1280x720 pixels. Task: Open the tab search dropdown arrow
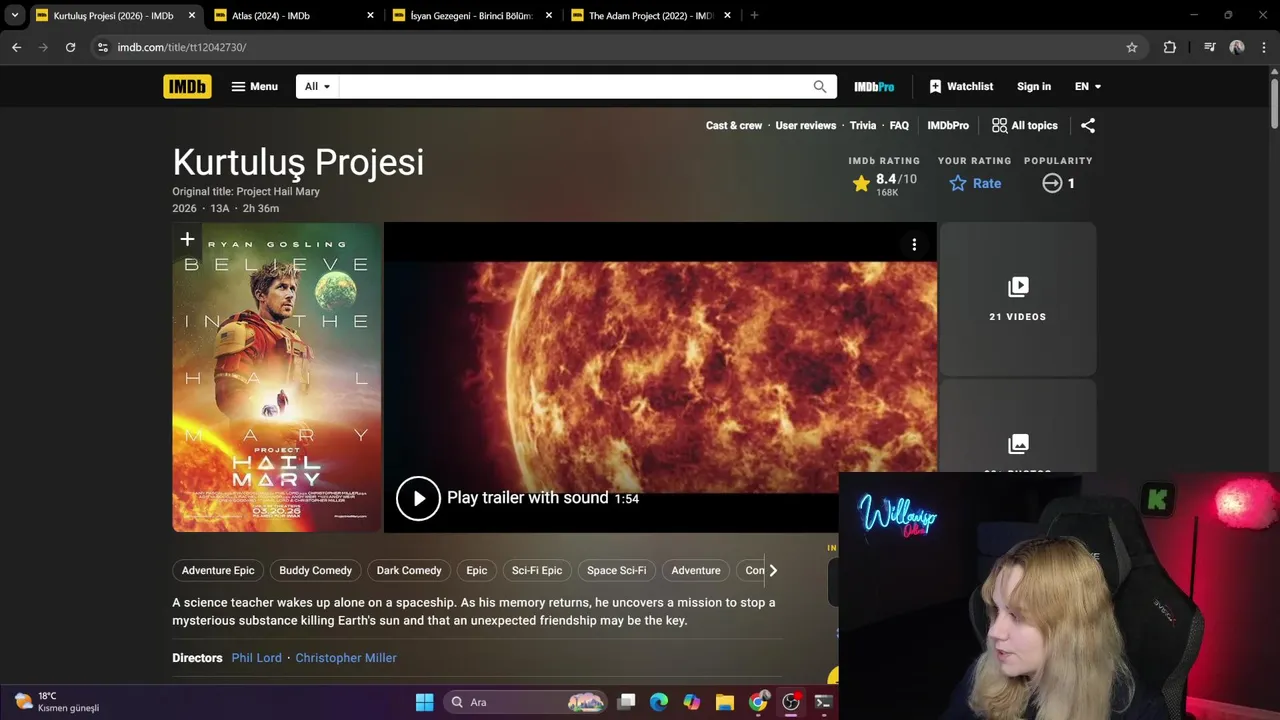click(x=14, y=15)
